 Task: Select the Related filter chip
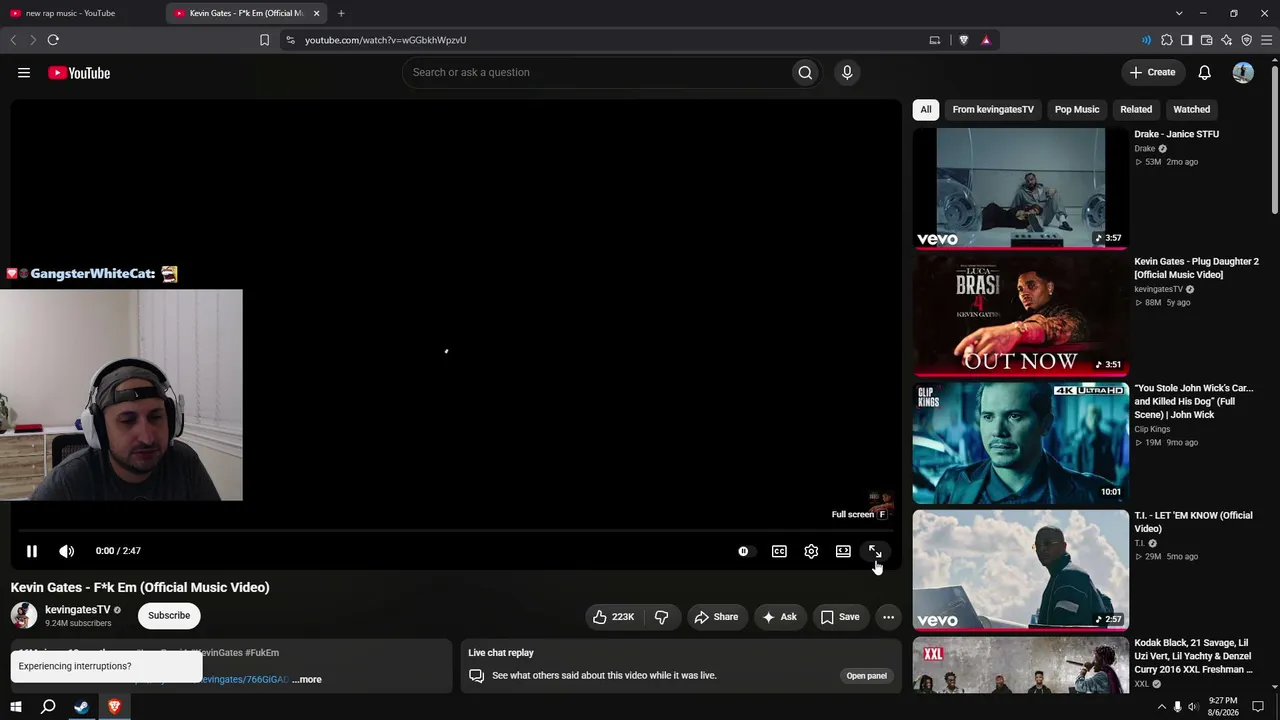pyautogui.click(x=1136, y=109)
